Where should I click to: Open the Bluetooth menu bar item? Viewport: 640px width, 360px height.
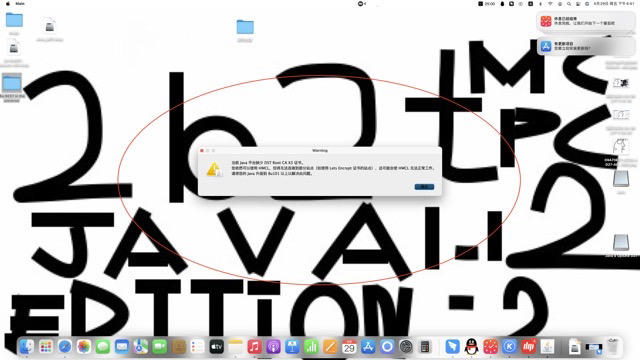tap(540, 3)
